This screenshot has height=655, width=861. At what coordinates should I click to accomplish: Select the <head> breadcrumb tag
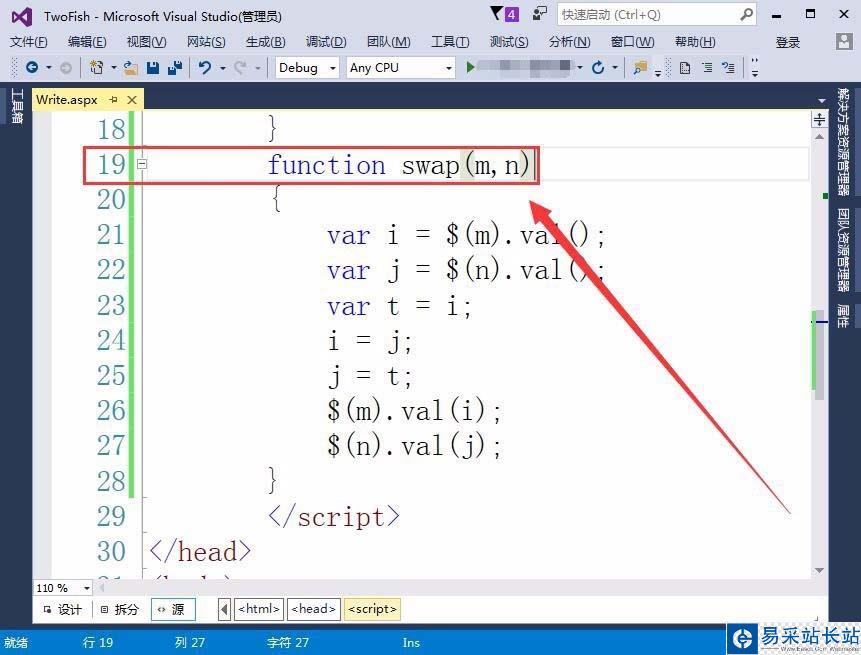(314, 609)
